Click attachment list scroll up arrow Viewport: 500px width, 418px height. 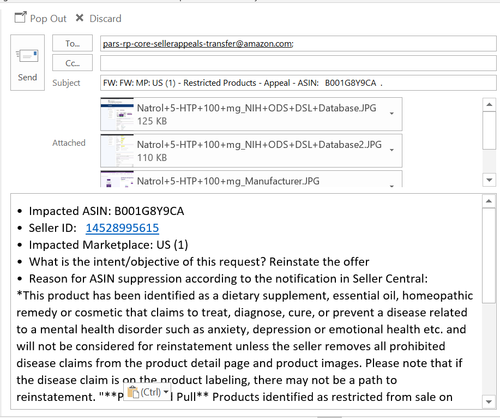489,105
